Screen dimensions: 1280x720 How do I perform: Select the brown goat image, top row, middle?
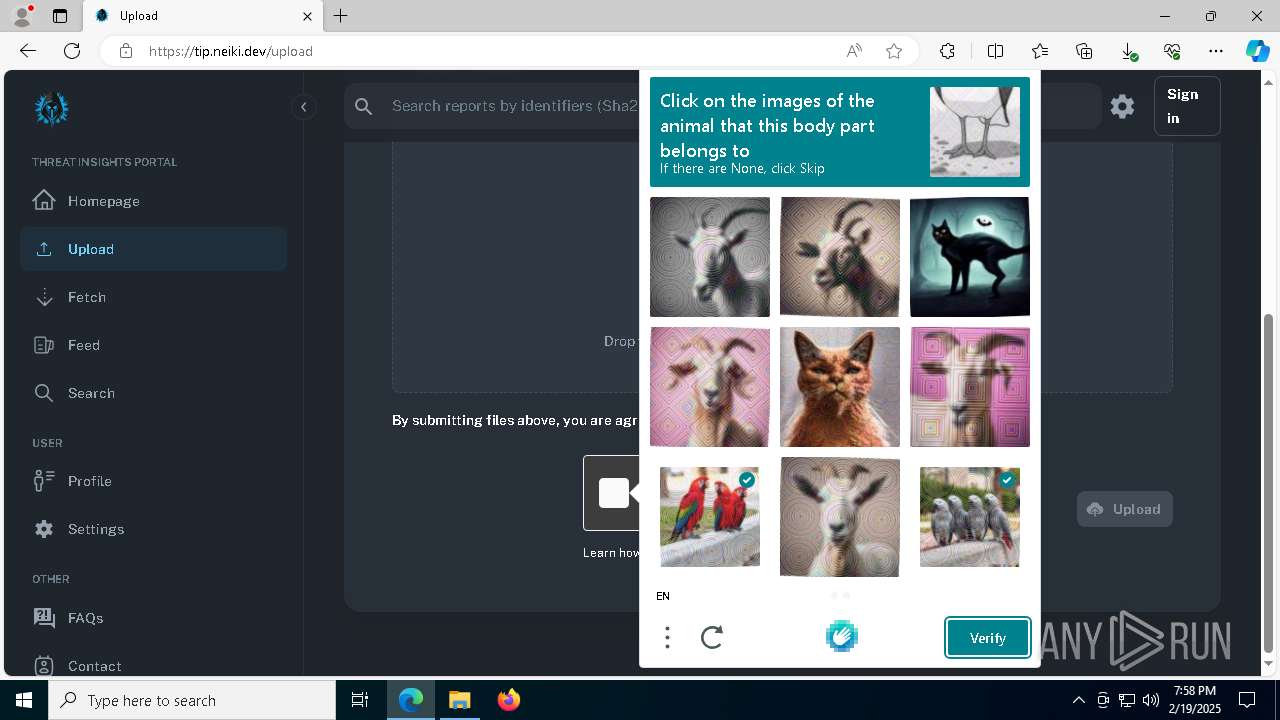[x=840, y=257]
